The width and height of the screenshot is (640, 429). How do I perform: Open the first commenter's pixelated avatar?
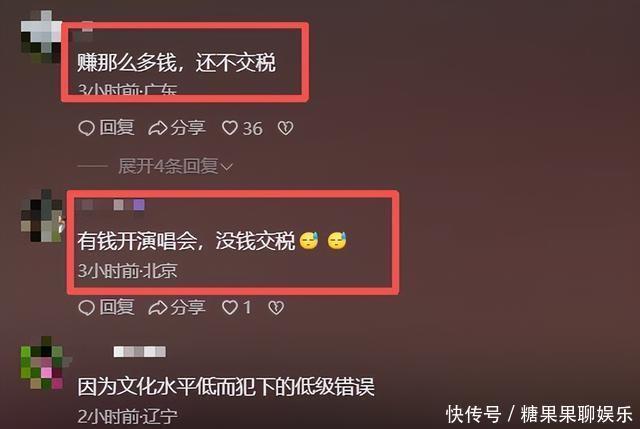pyautogui.click(x=41, y=36)
